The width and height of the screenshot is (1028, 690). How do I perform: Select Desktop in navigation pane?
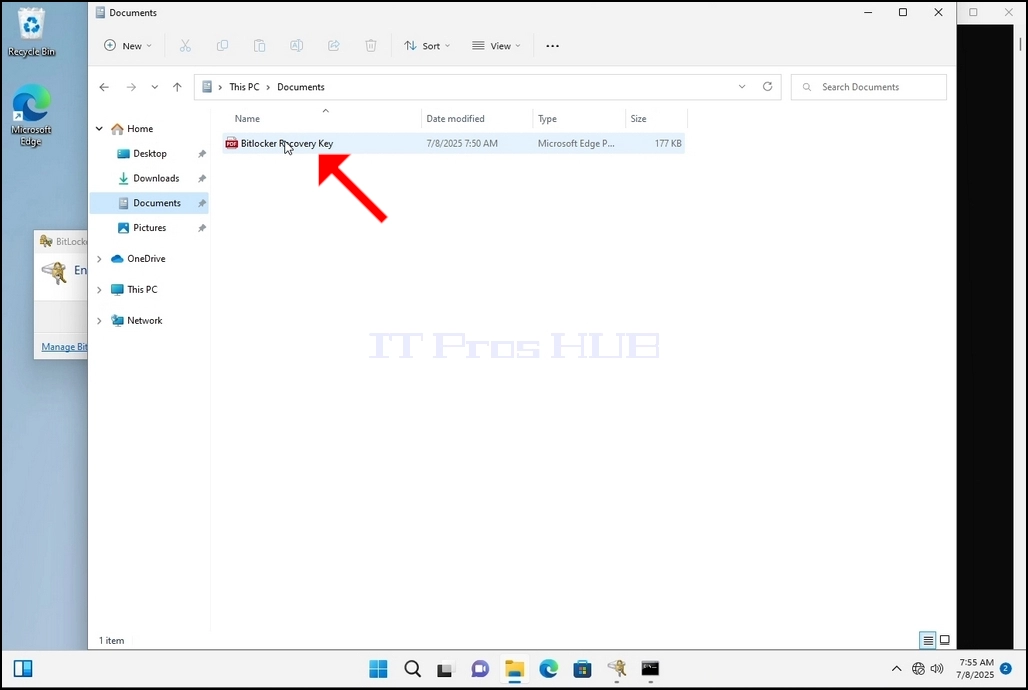click(149, 153)
